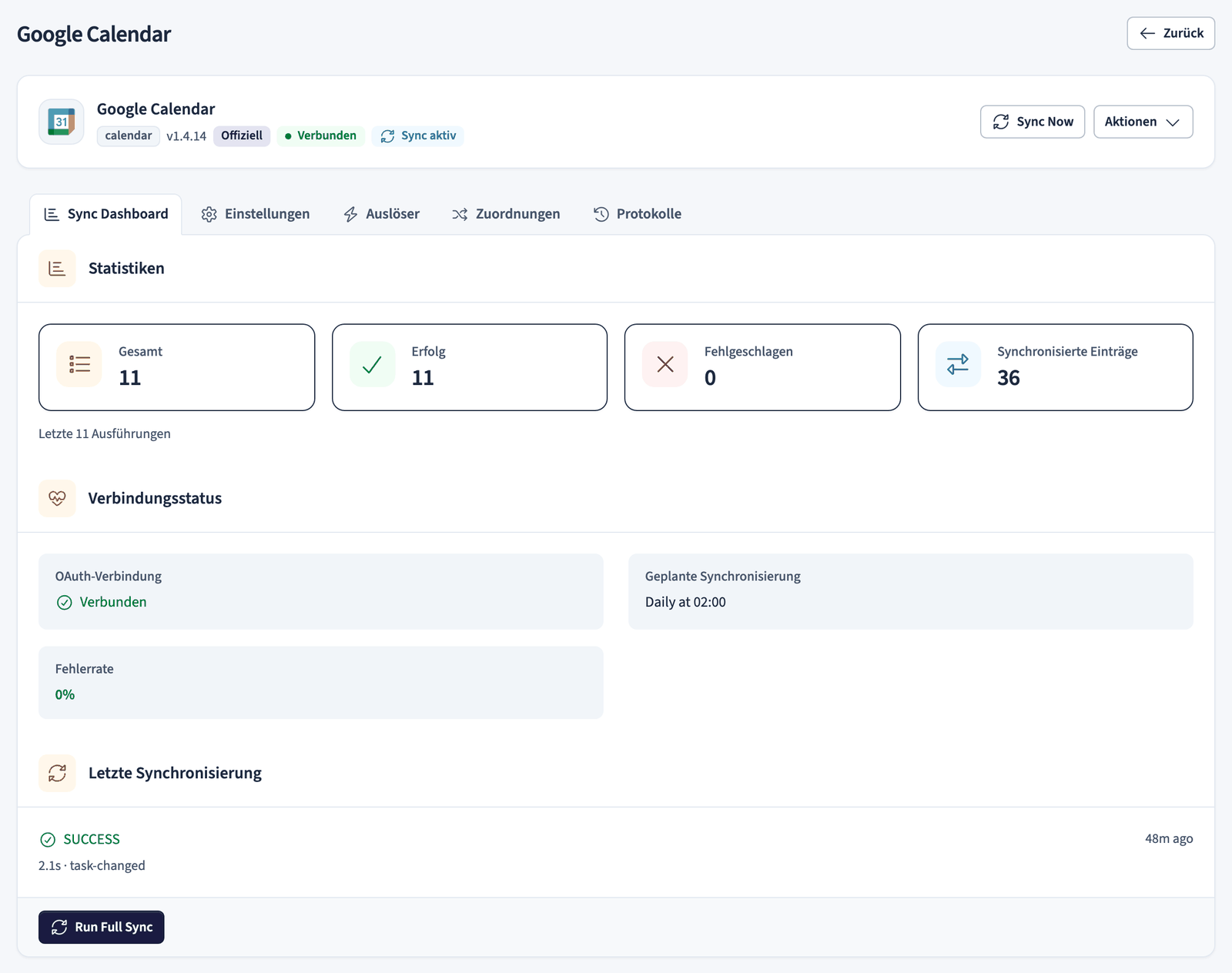Image resolution: width=1232 pixels, height=973 pixels.
Task: Click the Einstellungen gear icon
Action: (x=209, y=214)
